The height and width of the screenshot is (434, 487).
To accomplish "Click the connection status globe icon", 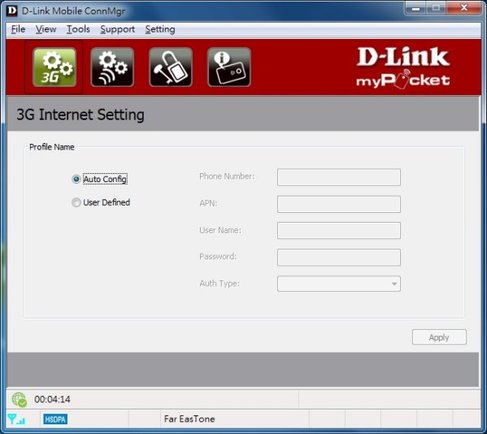I will [19, 399].
